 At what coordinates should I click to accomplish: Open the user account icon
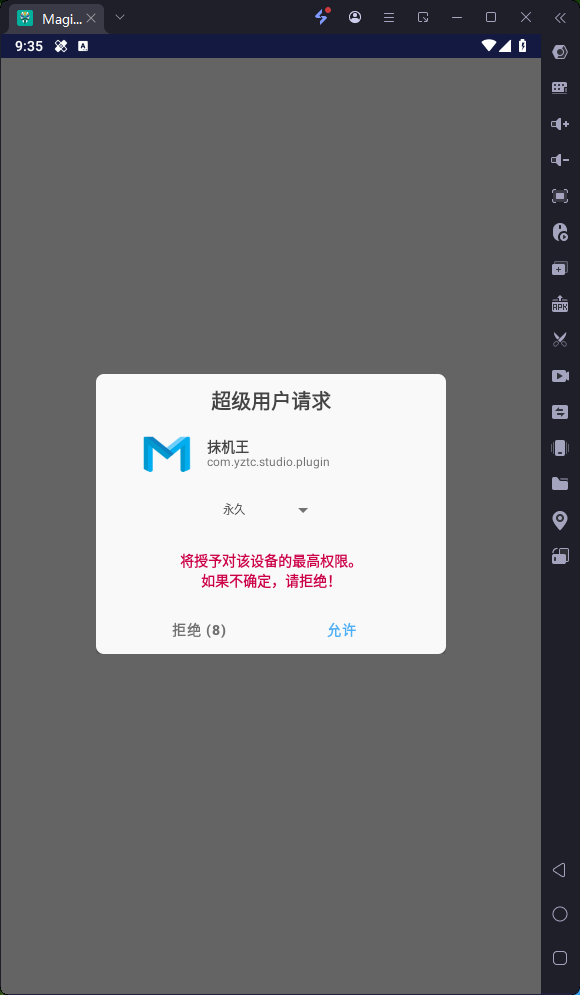[x=355, y=17]
